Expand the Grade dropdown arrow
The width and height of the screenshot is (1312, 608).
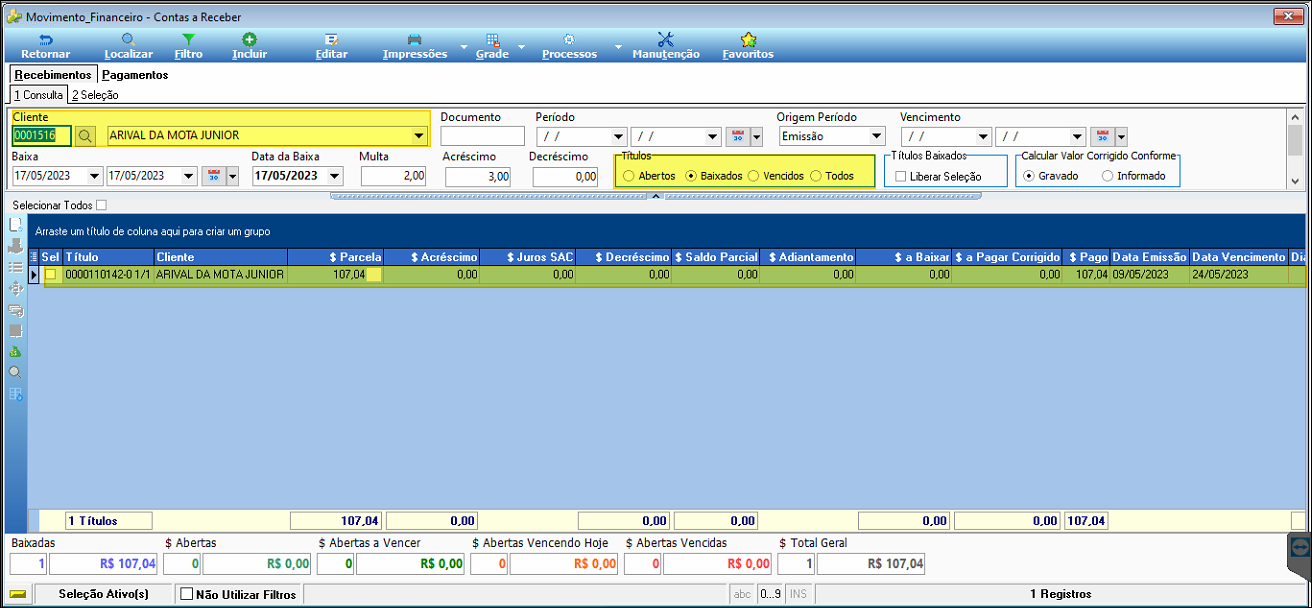tap(521, 47)
